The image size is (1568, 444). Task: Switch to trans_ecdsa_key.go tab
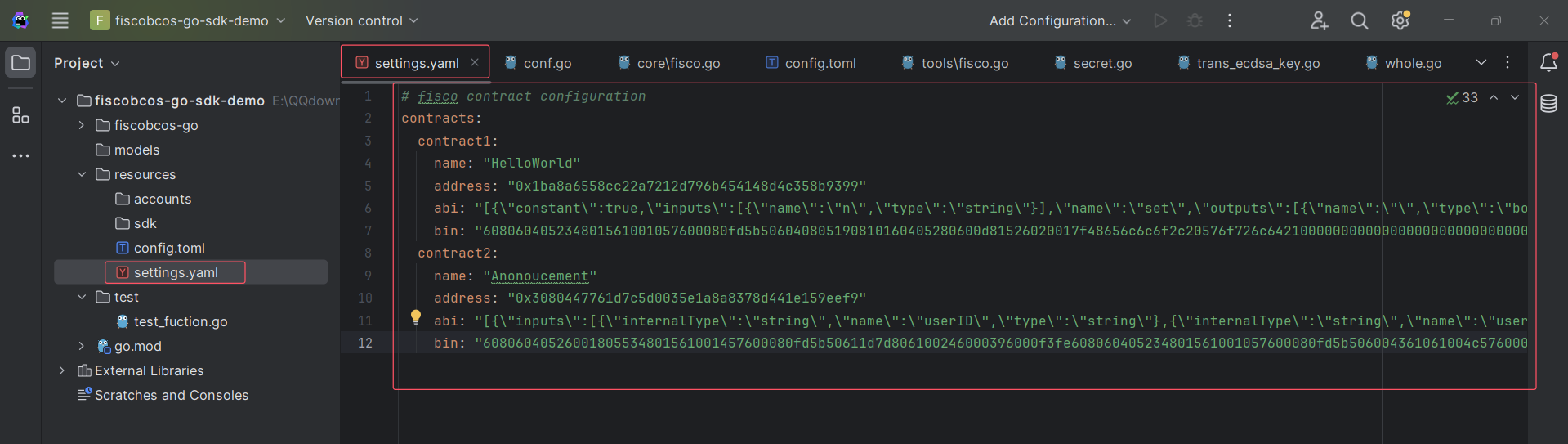1249,63
